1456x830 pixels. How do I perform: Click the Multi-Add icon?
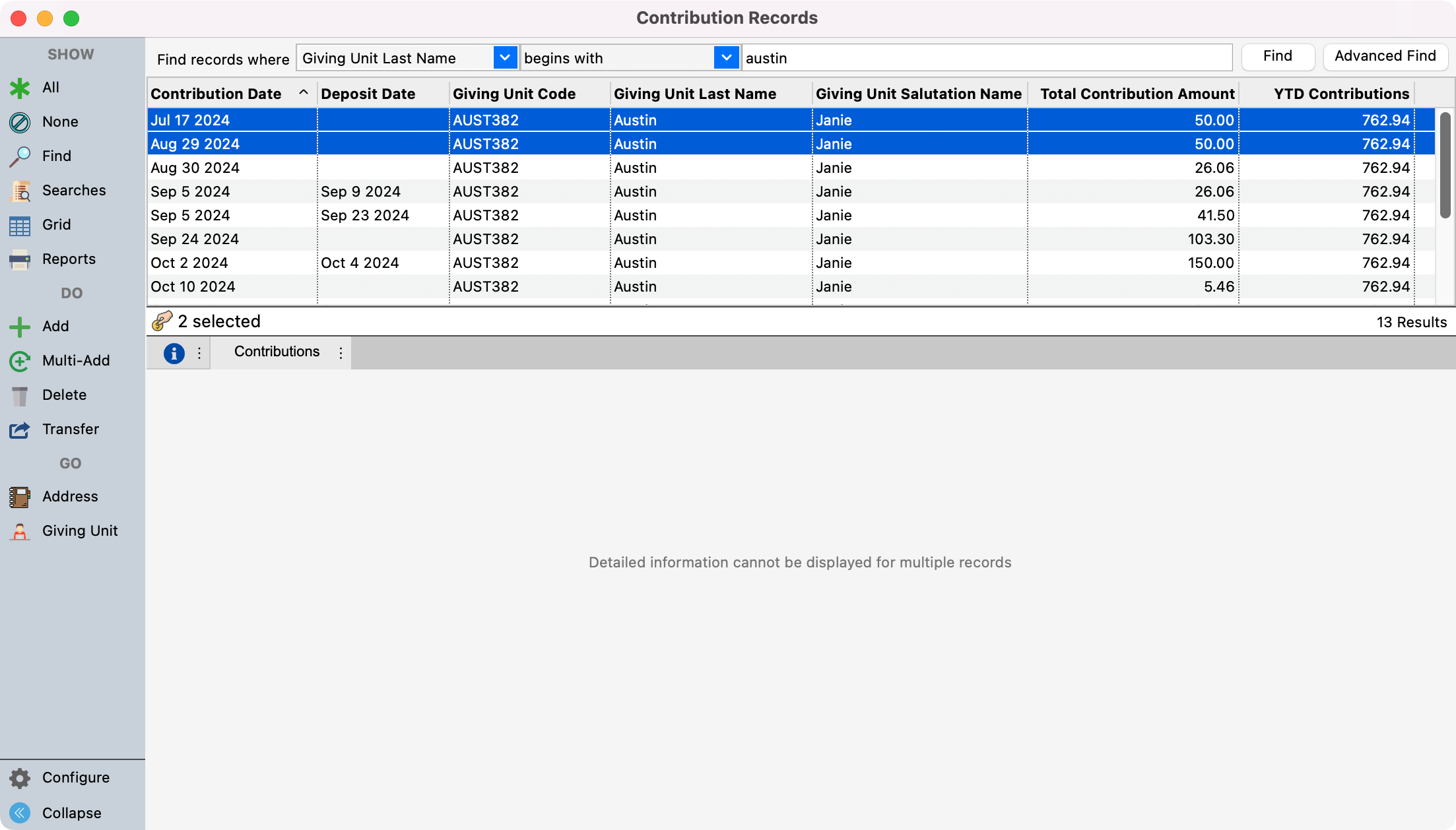[x=20, y=361]
